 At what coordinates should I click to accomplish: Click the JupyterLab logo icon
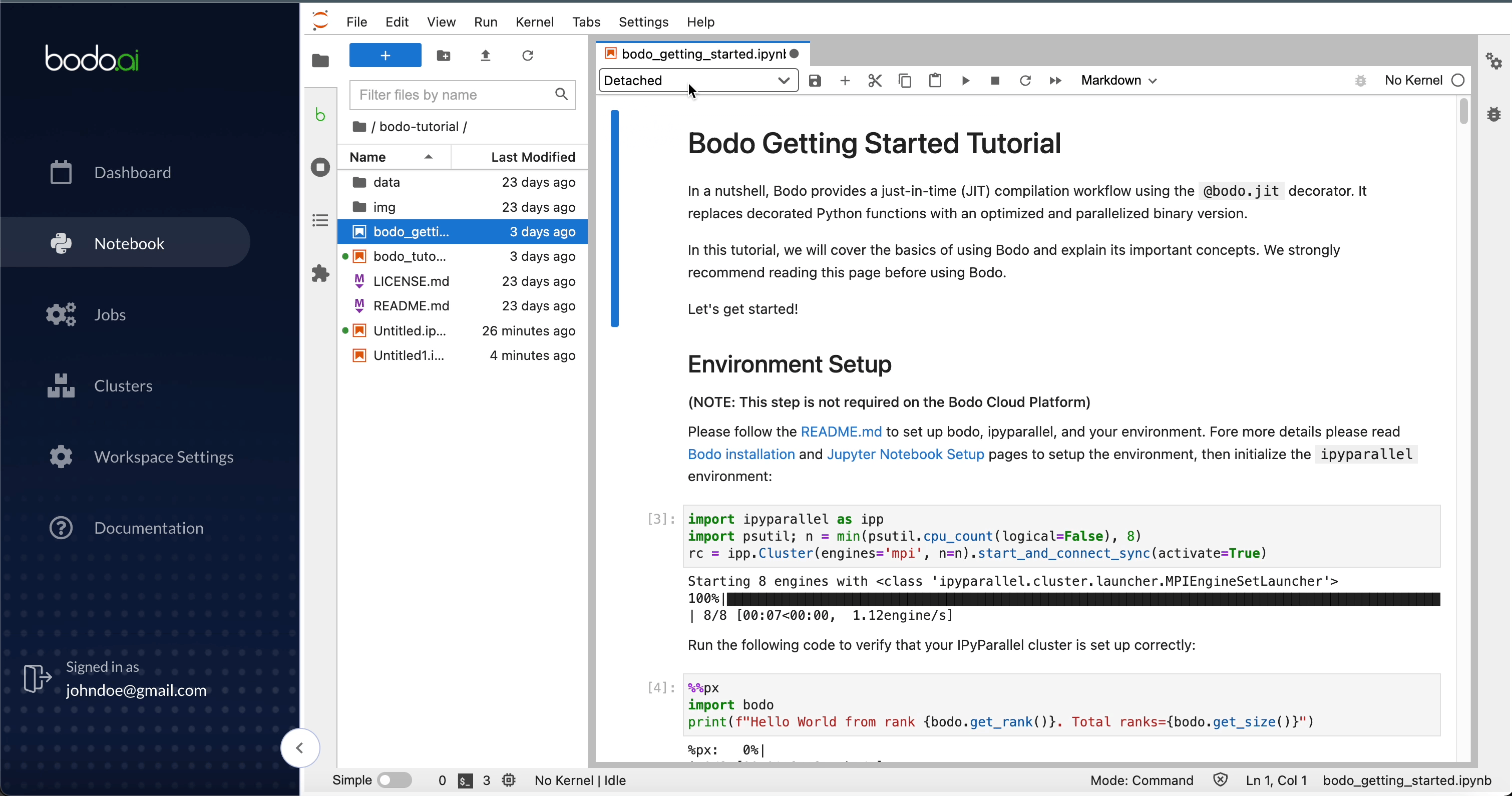pyautogui.click(x=320, y=21)
